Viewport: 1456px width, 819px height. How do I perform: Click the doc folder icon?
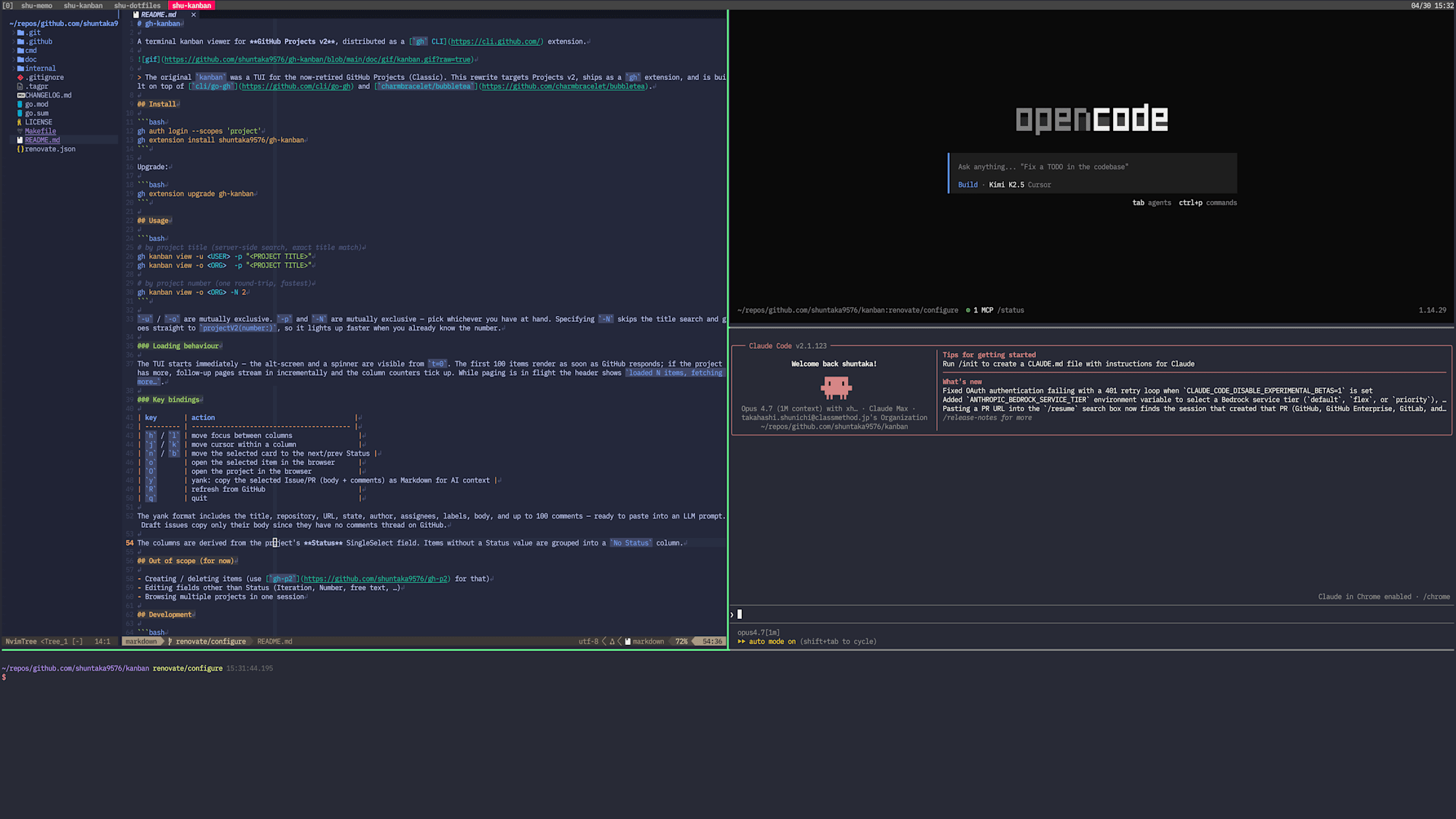[20, 60]
